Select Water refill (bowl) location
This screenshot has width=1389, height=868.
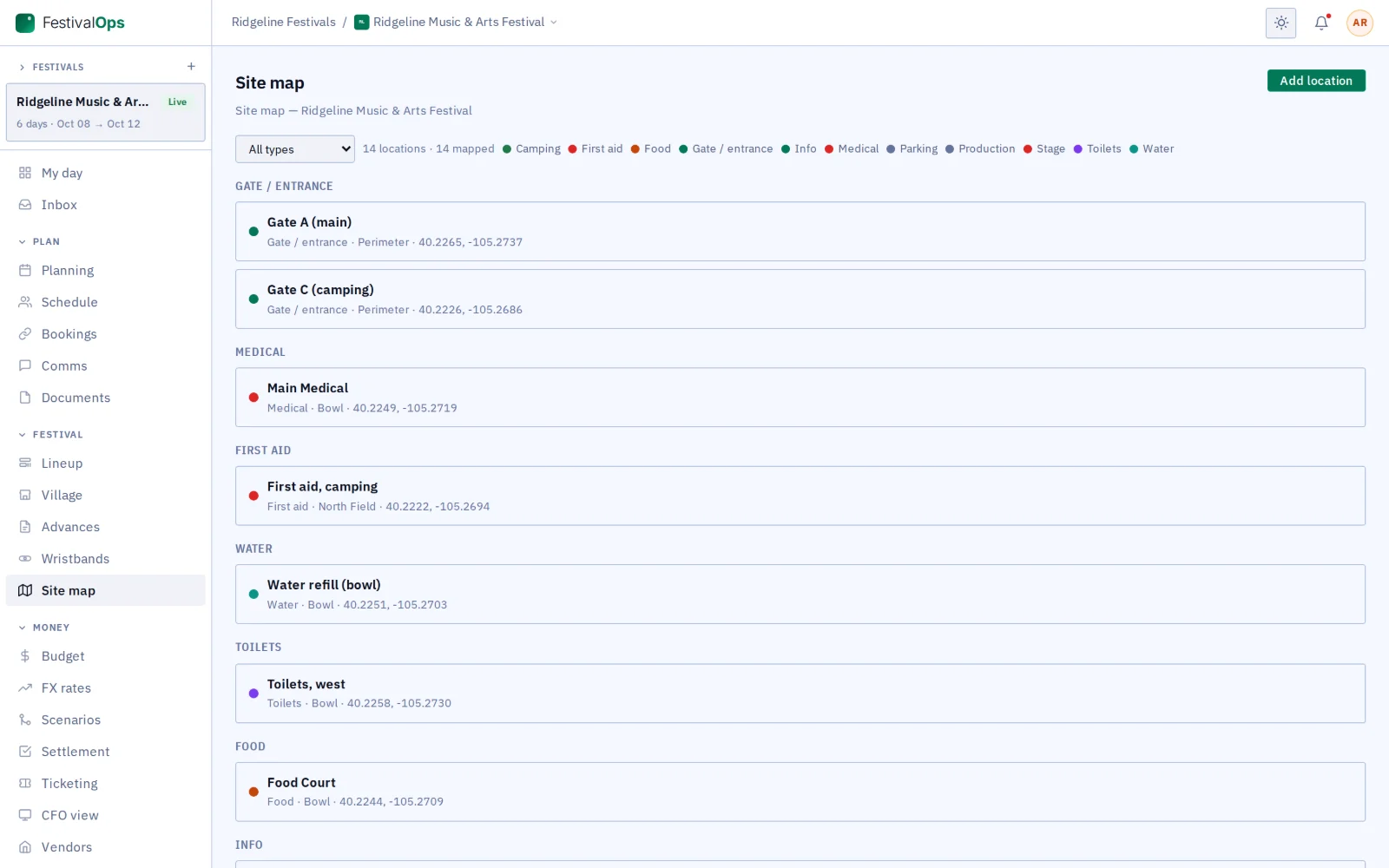tap(800, 595)
